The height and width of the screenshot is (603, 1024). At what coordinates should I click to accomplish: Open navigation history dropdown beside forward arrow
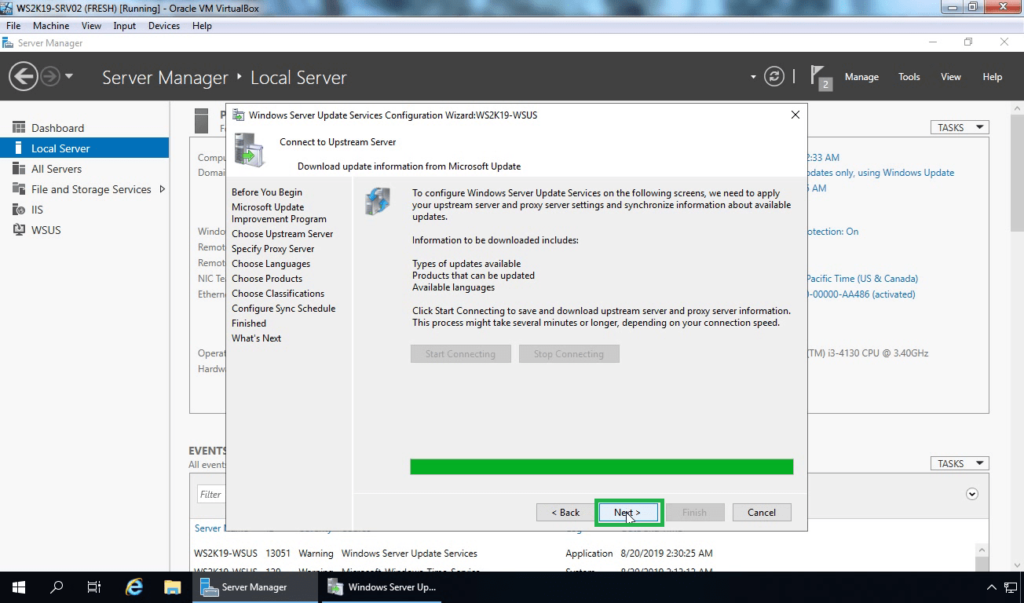[69, 76]
